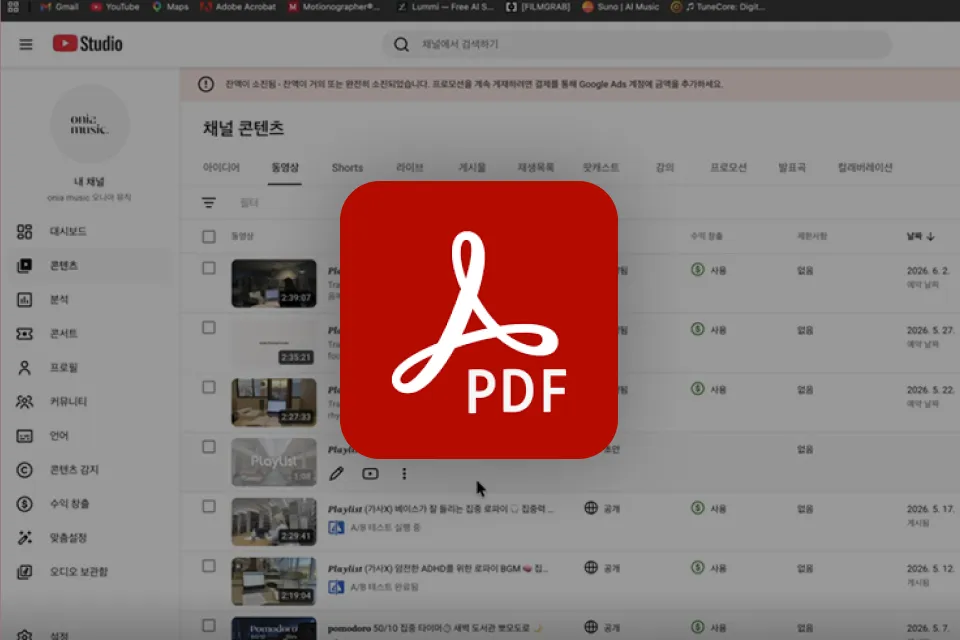Open the Maps bookmark
This screenshot has height=640, width=960.
tap(171, 7)
